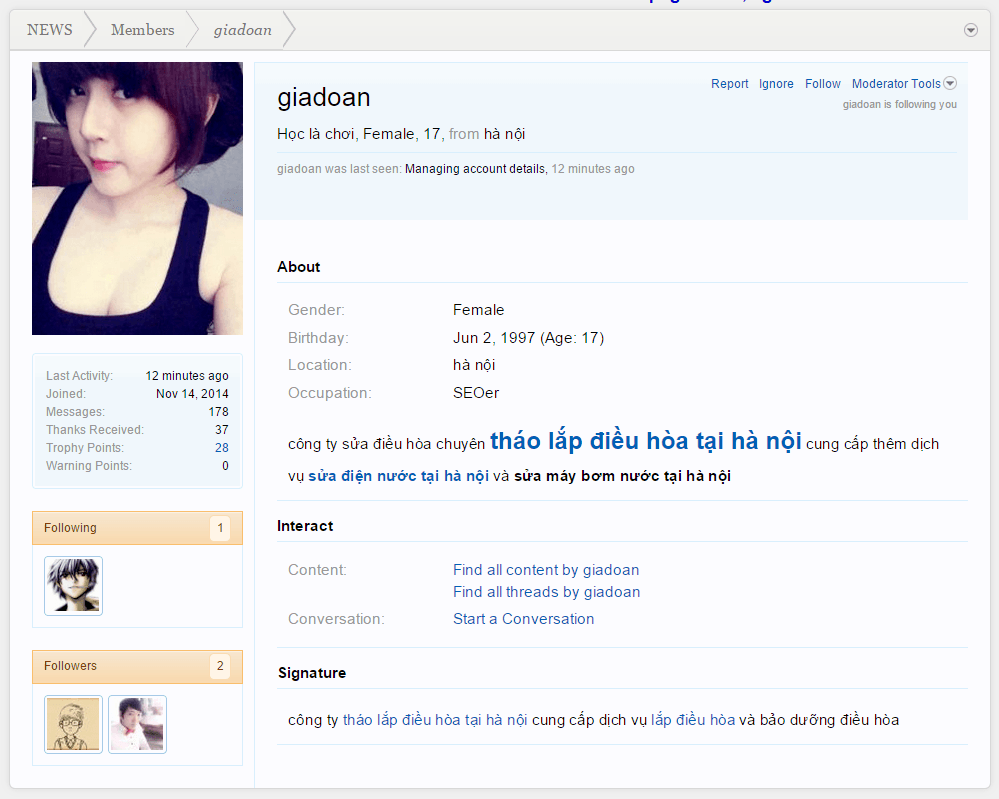The image size is (999, 799).
Task: Go to NEWS breadcrumb
Action: tap(50, 30)
